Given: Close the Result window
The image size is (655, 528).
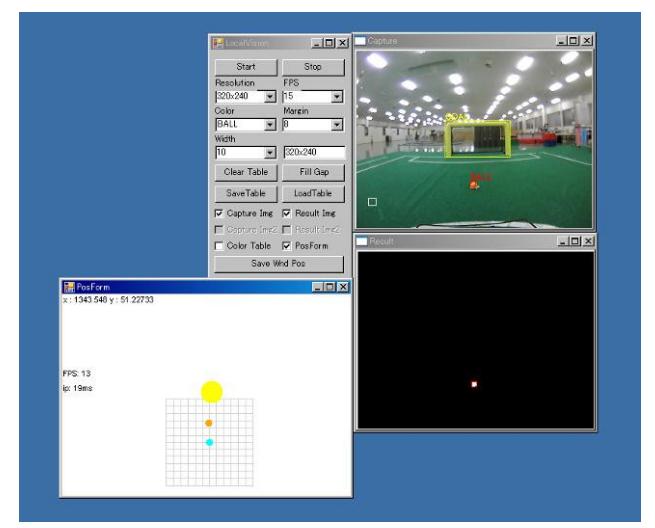Looking at the screenshot, I should pos(588,241).
